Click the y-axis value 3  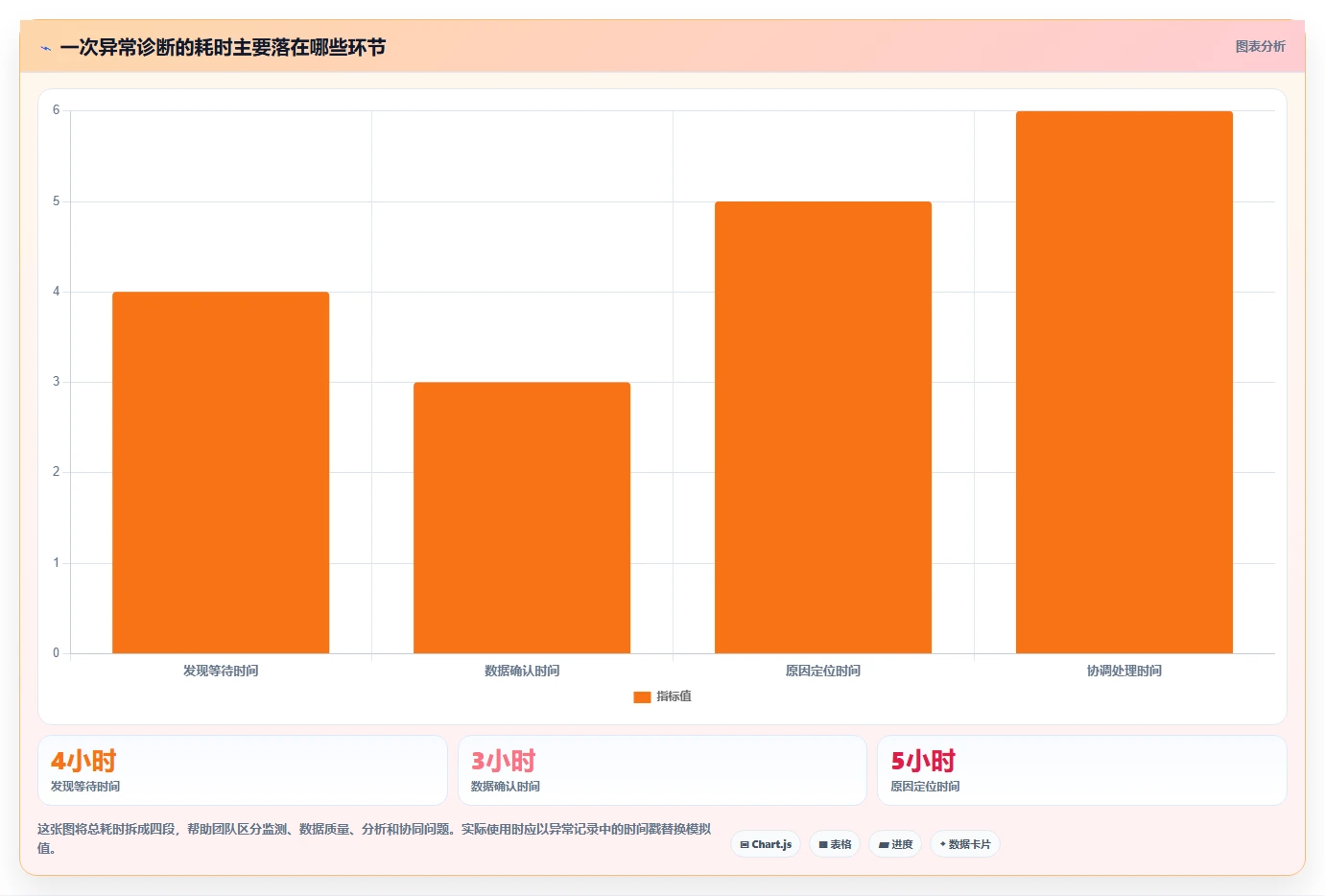pos(56,382)
